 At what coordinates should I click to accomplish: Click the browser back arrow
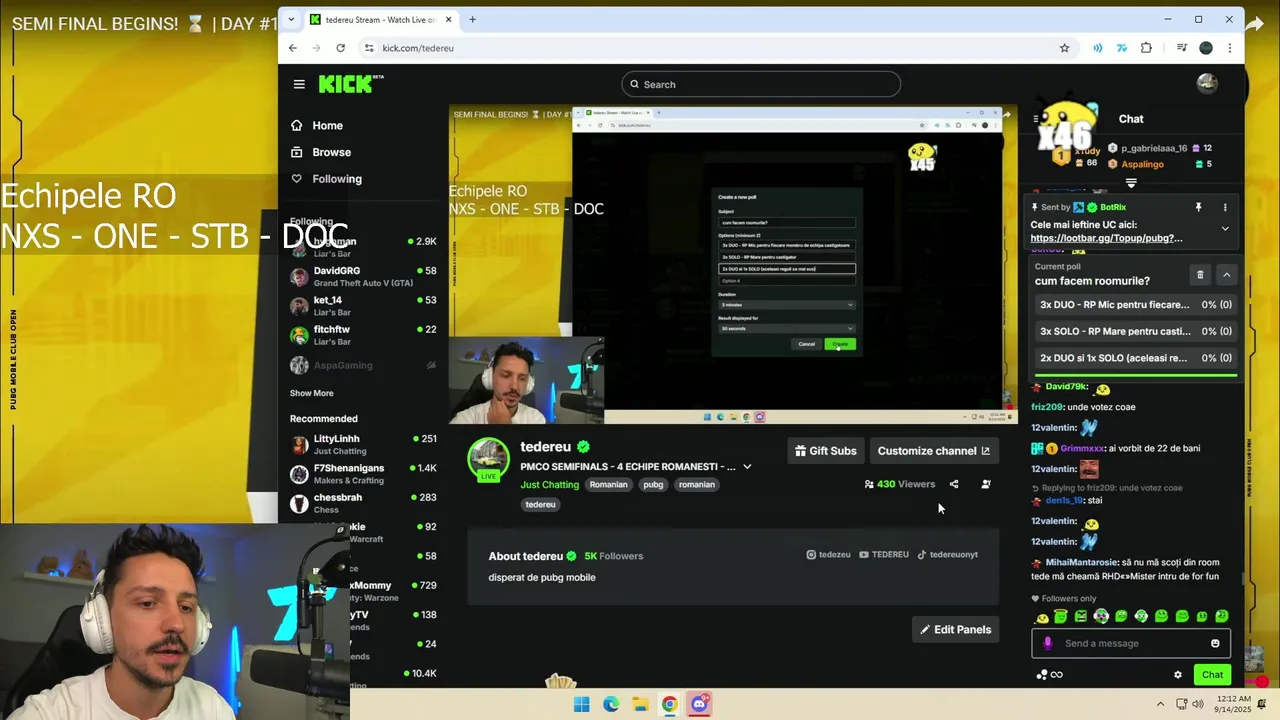(x=292, y=48)
